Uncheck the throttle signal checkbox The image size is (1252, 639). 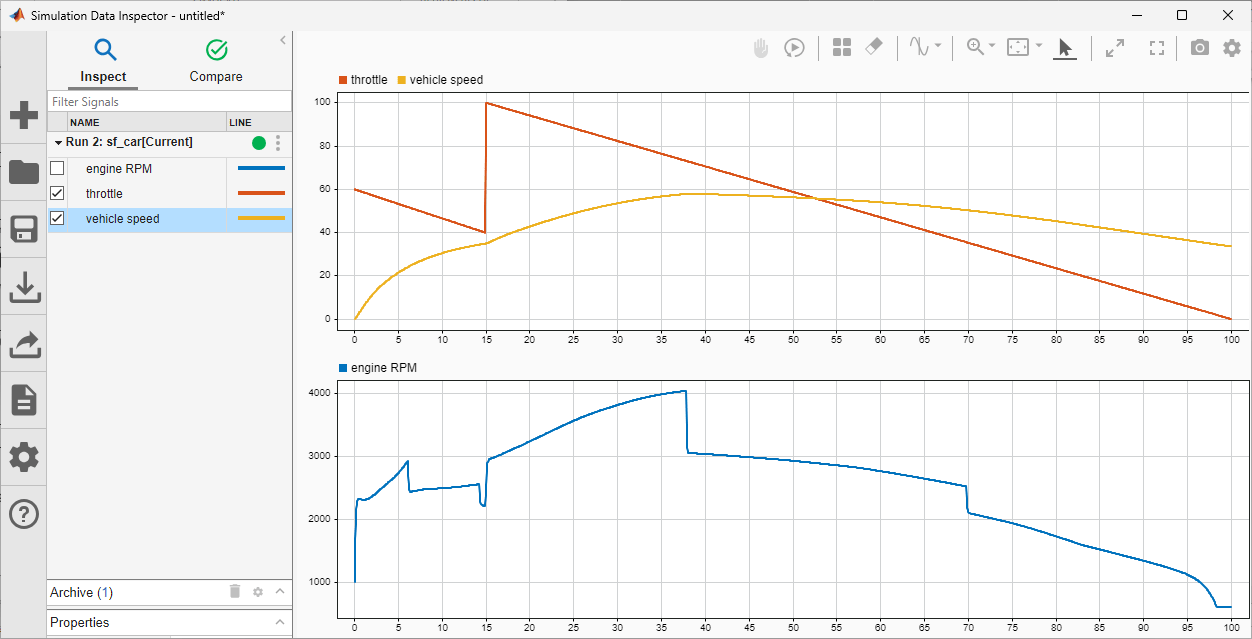57,194
